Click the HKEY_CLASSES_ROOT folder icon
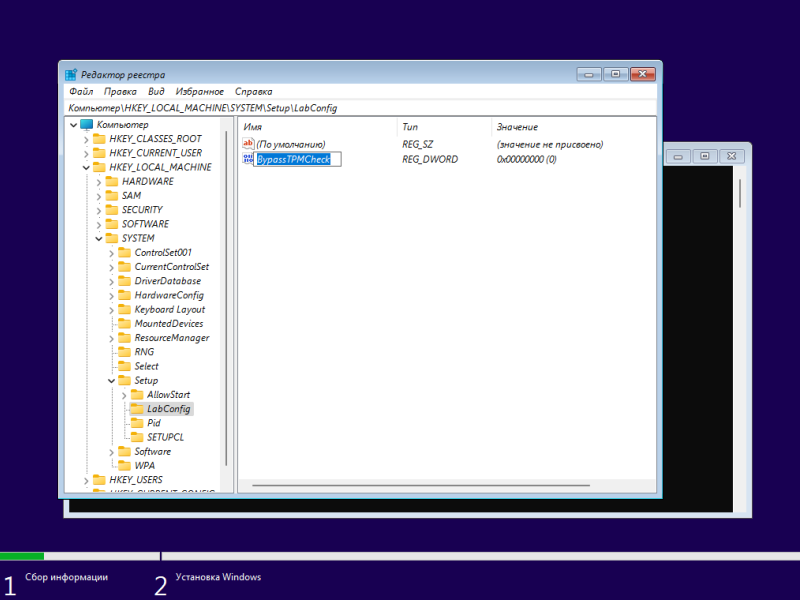Viewport: 800px width, 600px height. (x=99, y=139)
